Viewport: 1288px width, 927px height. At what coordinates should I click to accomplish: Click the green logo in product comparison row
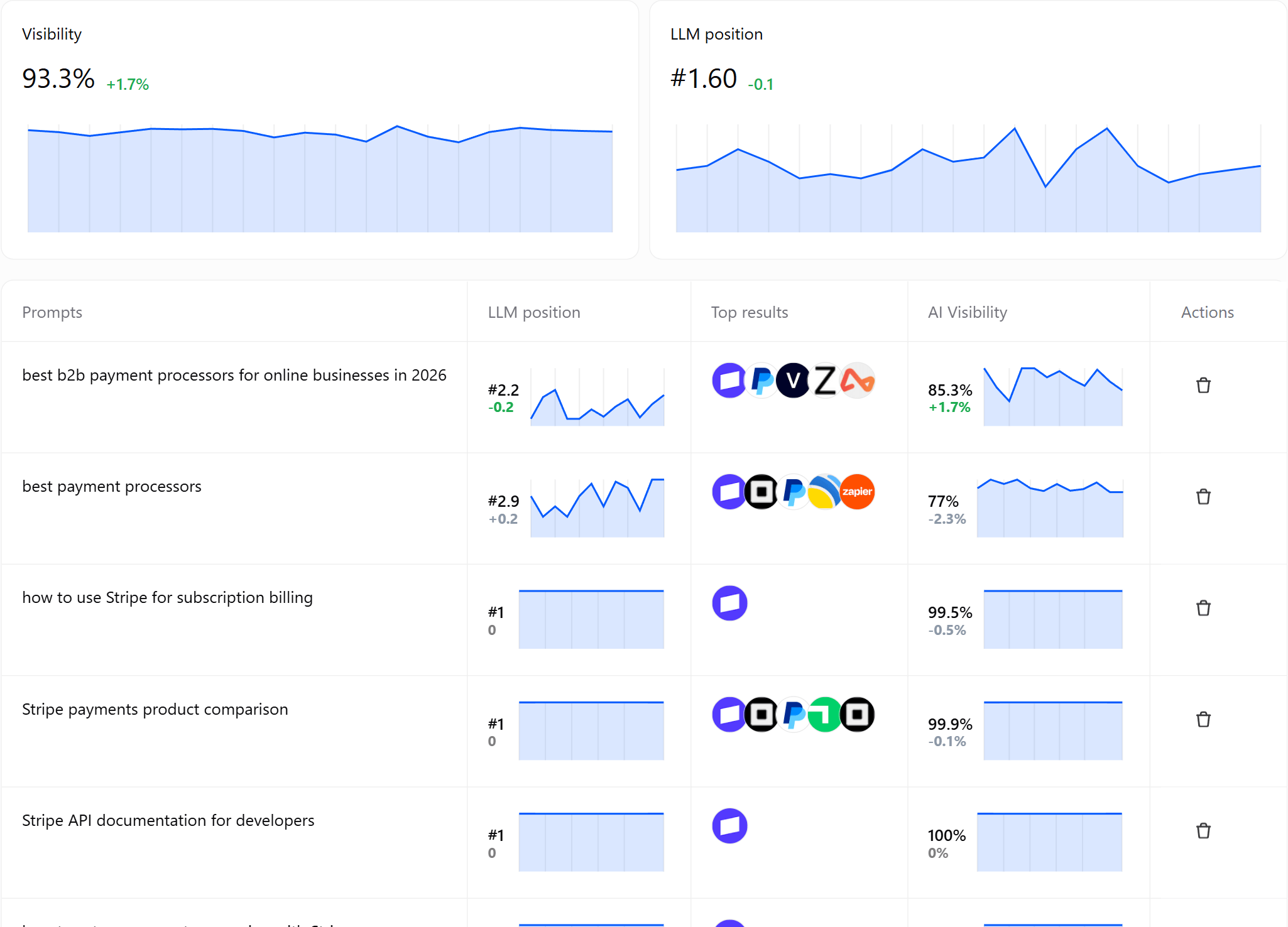pos(826,715)
